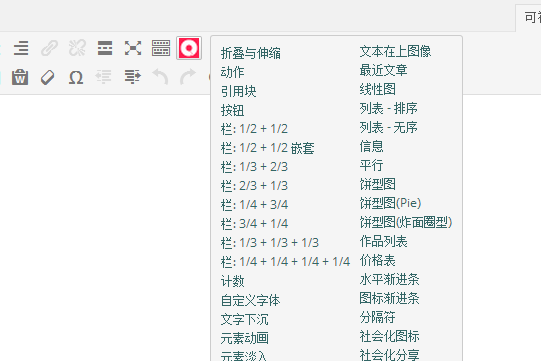This screenshot has height=361, width=541.
Task: Click the clear formatting eraser icon
Action: point(48,77)
